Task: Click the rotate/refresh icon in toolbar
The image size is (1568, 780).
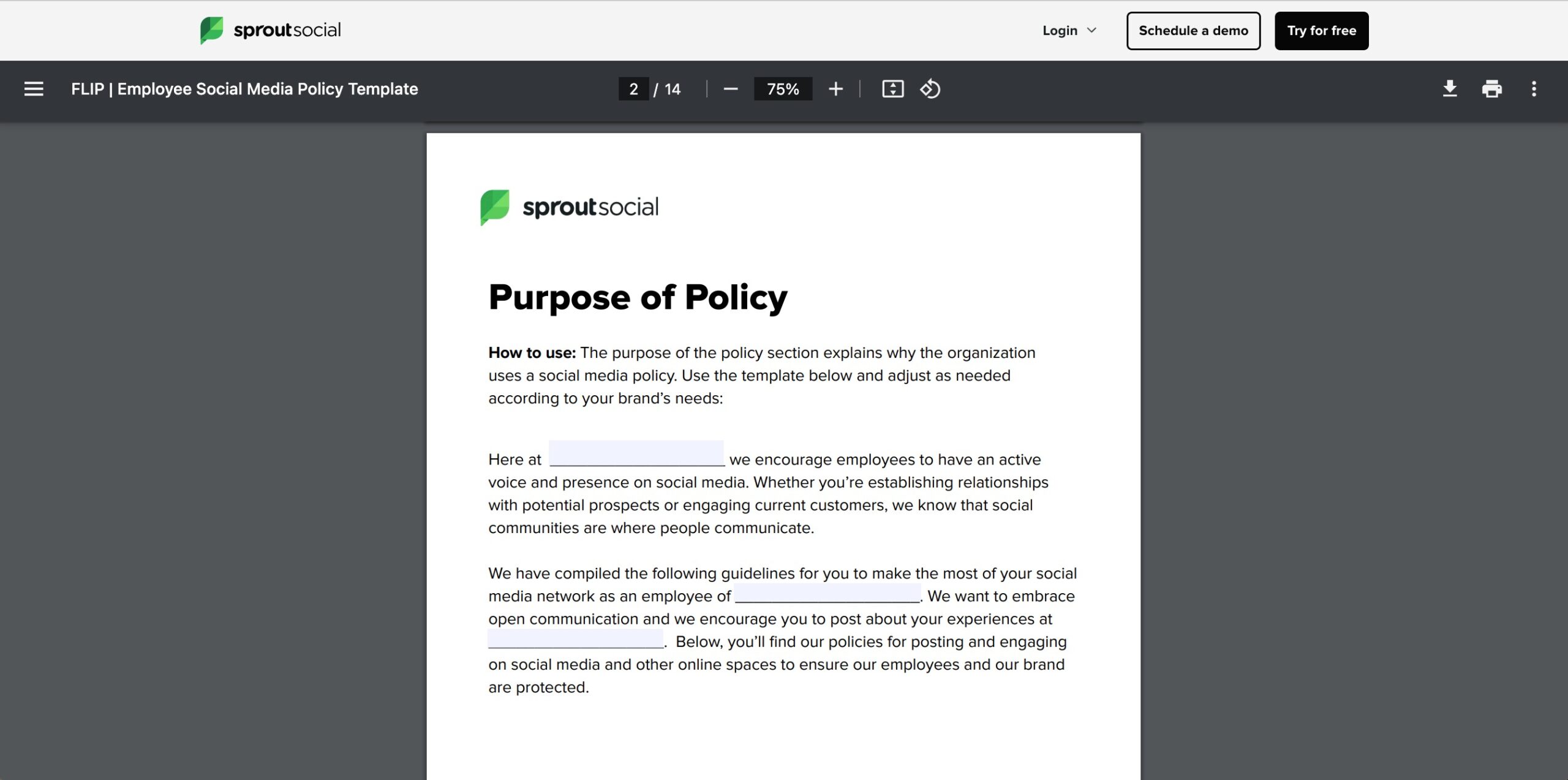Action: click(x=930, y=88)
